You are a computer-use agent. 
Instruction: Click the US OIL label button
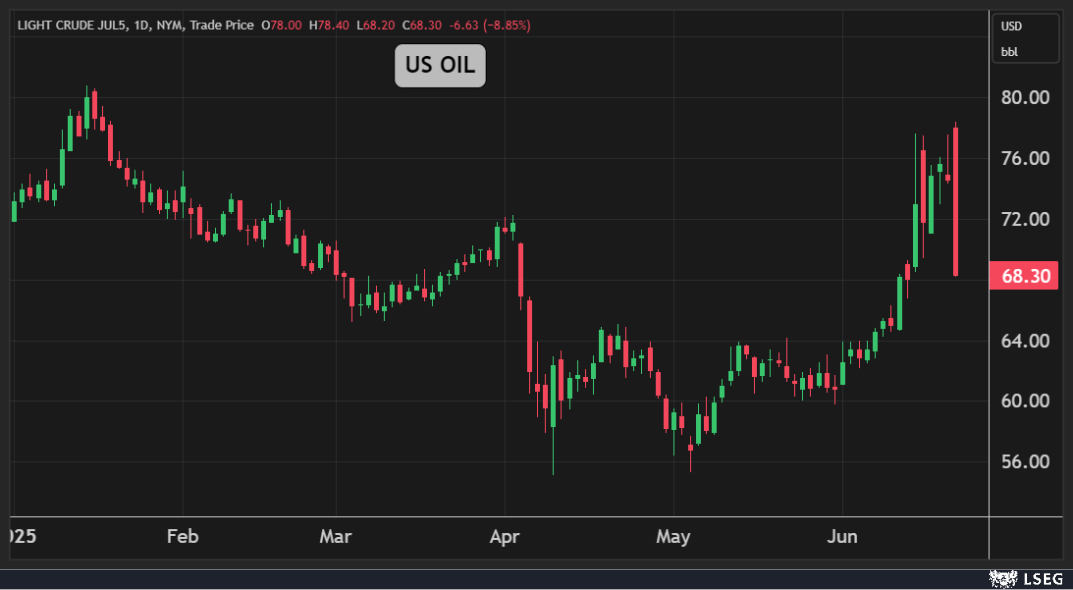point(440,66)
